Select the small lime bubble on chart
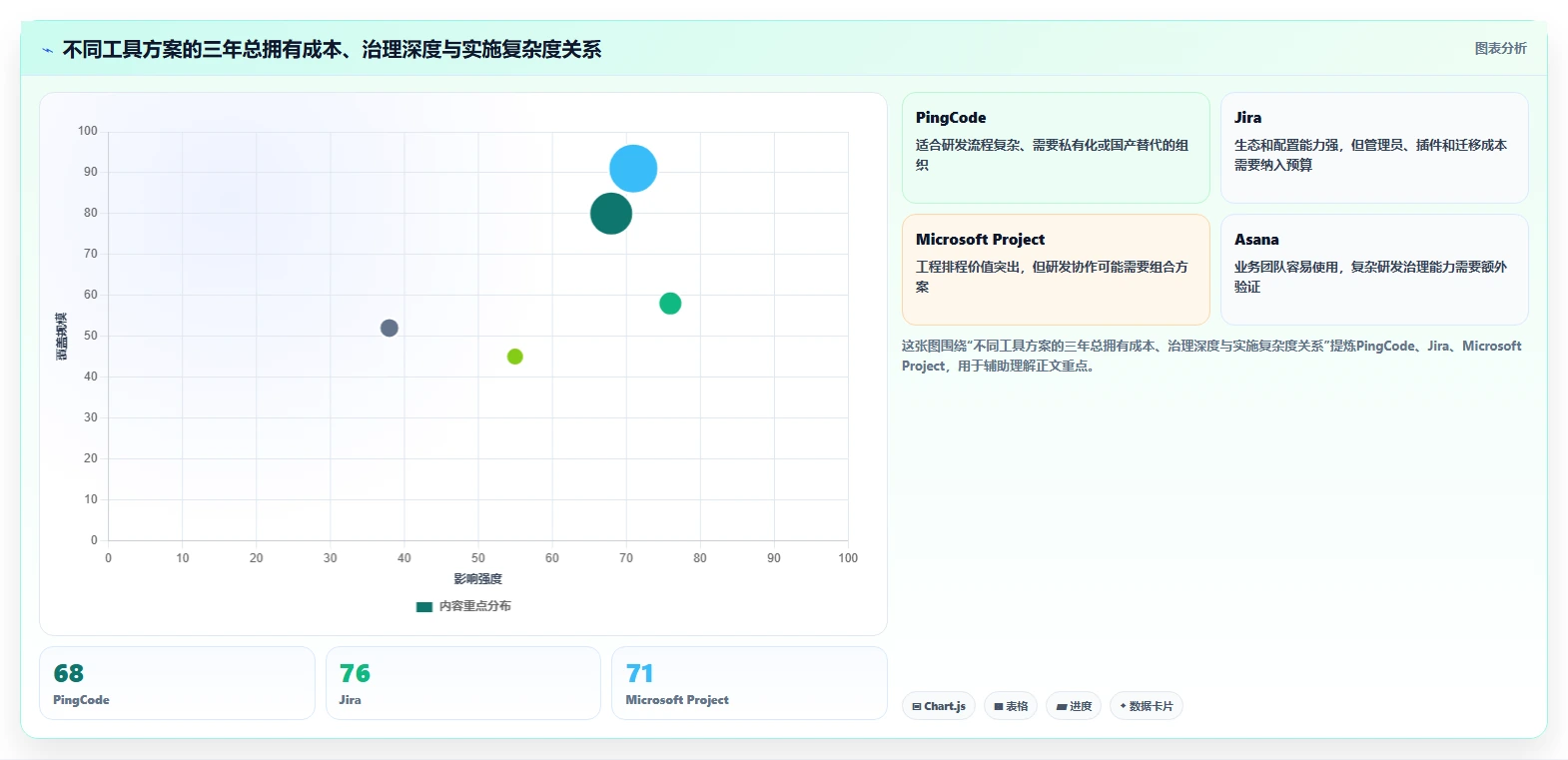This screenshot has width=1568, height=760. pos(515,357)
